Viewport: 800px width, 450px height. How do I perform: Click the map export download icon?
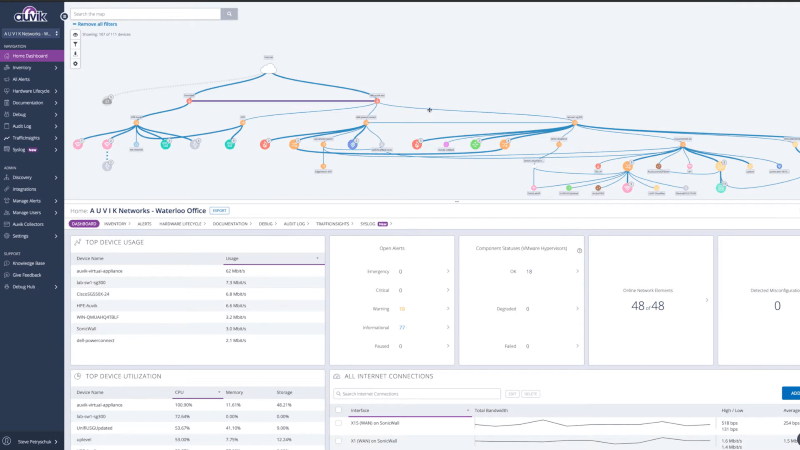(76, 54)
